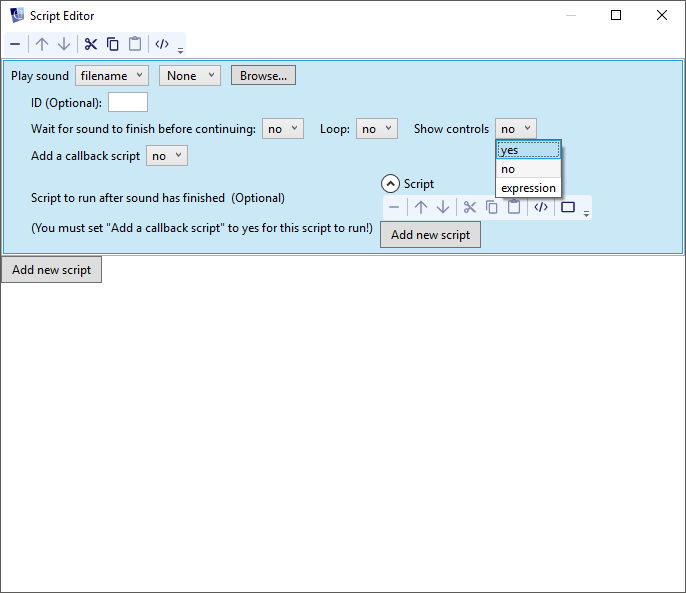Screen dimensions: 686x593
Task: Open the filename dropdown
Action: click(x=112, y=76)
